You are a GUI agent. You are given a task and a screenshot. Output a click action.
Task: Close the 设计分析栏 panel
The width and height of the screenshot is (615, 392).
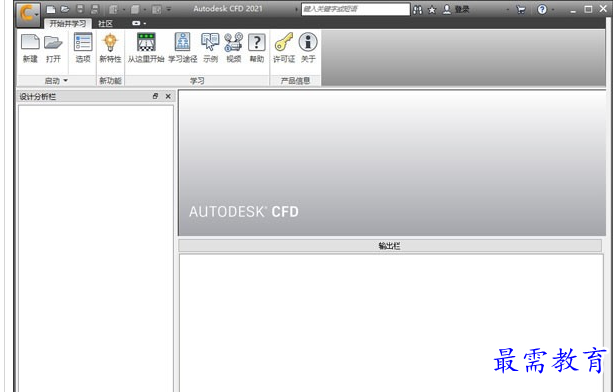click(168, 96)
